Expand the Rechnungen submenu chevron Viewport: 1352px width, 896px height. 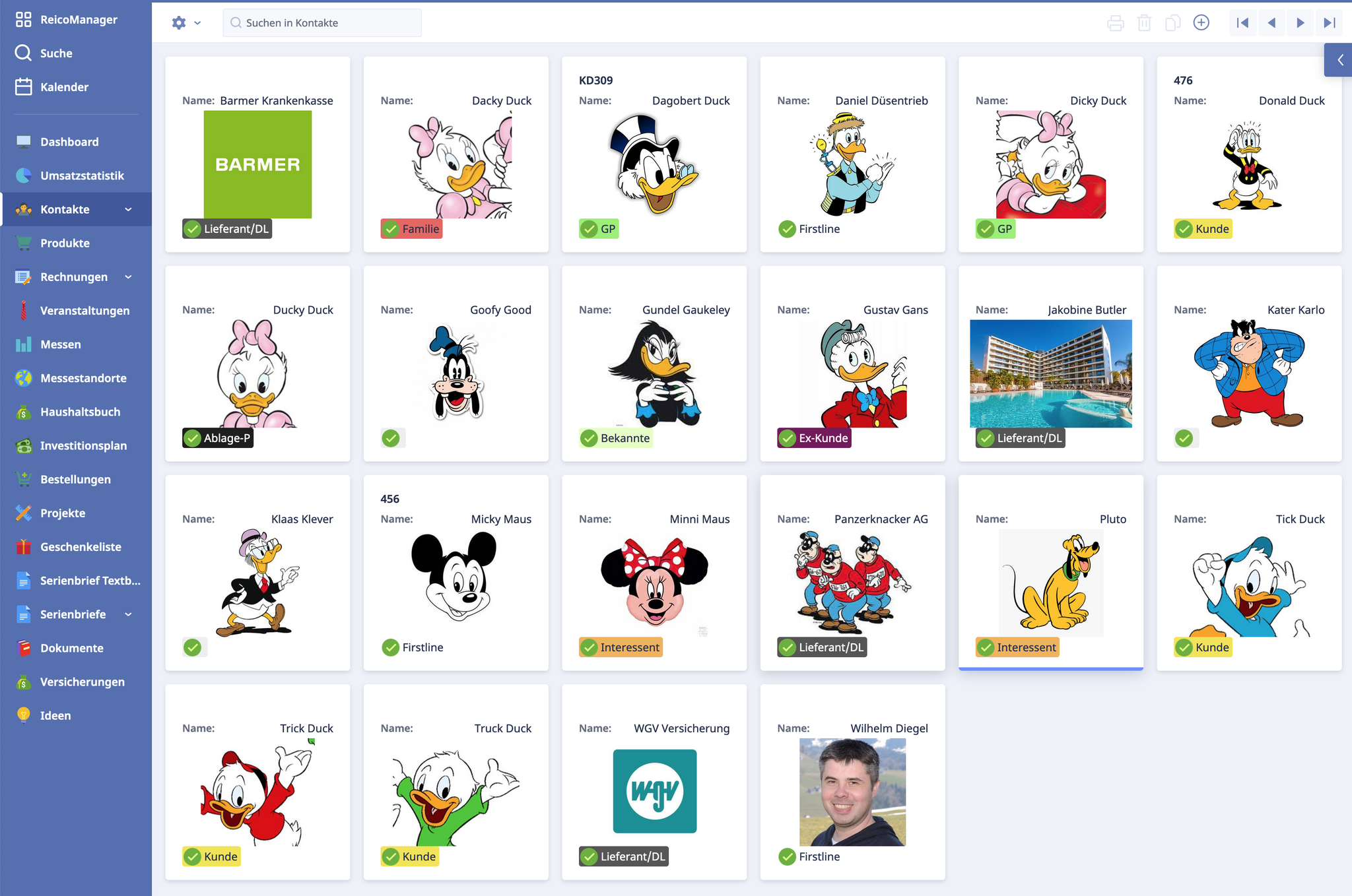pos(128,277)
